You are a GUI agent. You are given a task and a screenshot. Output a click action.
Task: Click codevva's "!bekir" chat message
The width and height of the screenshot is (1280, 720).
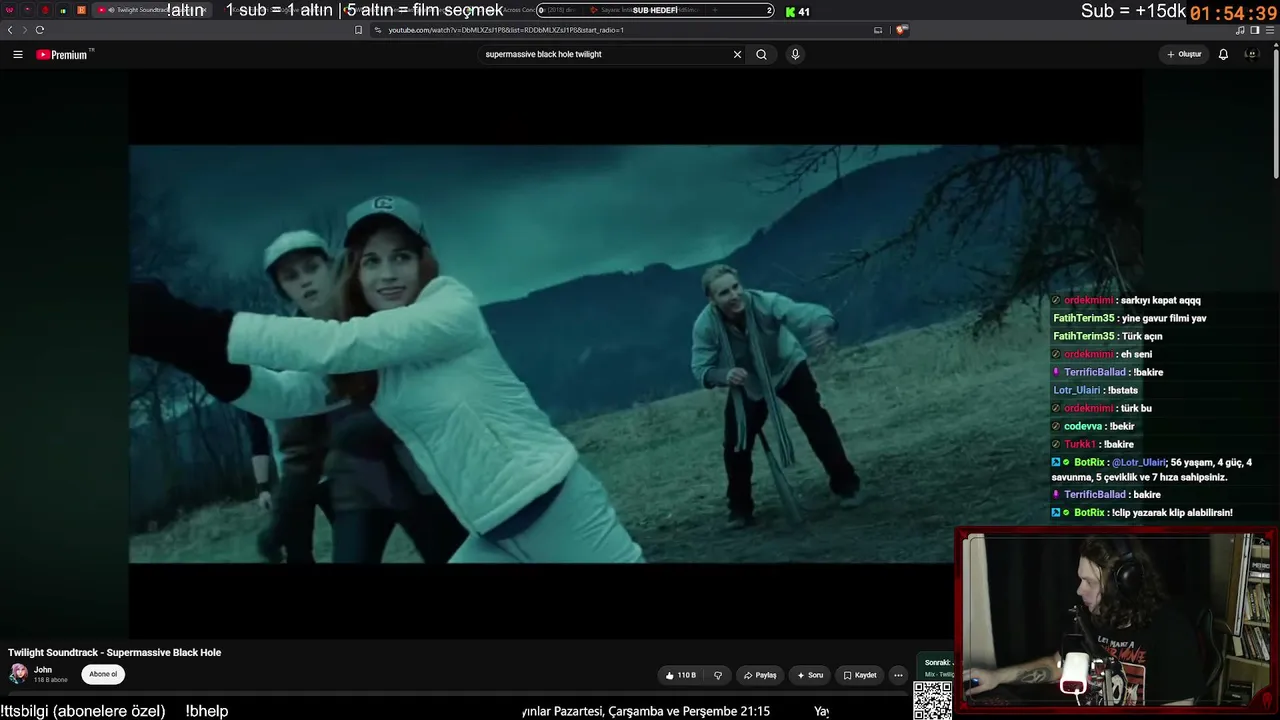1092,426
